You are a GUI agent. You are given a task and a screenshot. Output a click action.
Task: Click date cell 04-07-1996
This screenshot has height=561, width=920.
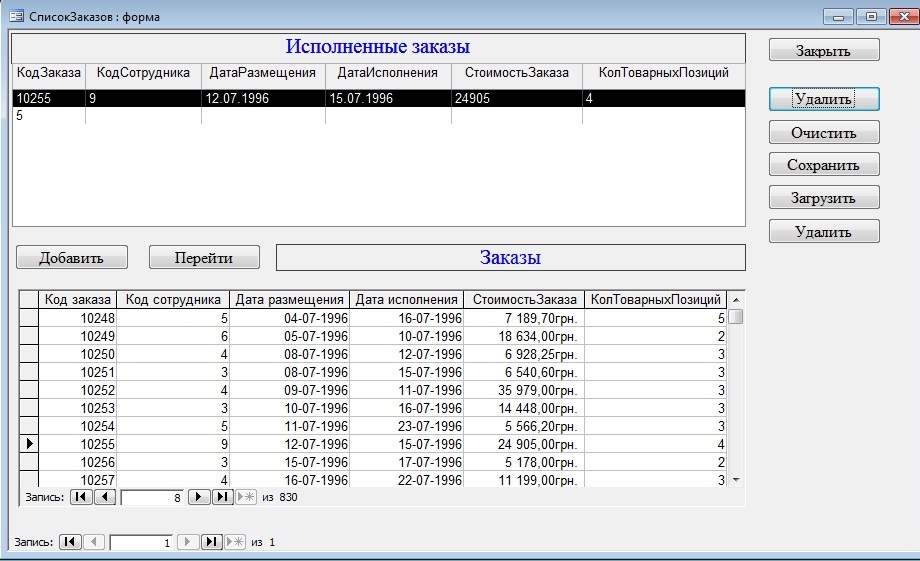289,318
